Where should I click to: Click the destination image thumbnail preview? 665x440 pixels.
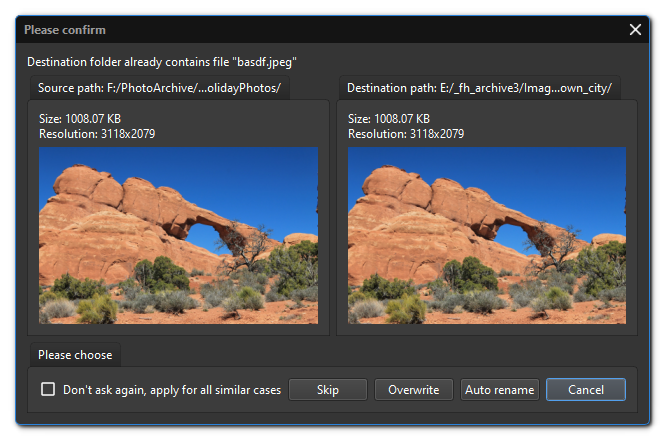(487, 235)
